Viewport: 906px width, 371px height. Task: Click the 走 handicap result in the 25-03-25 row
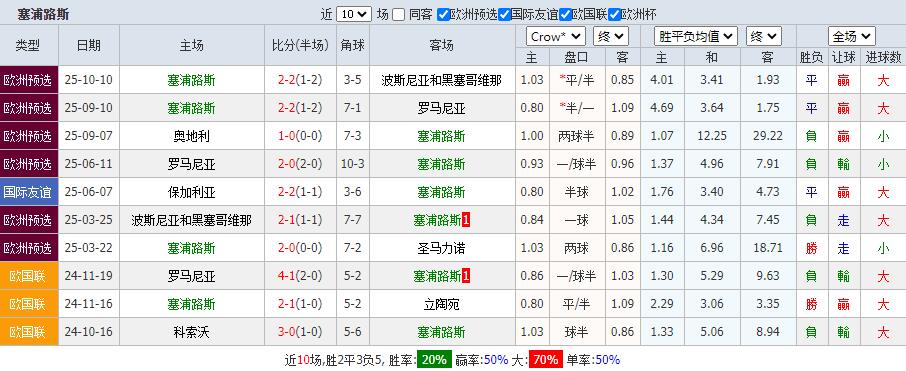pos(844,220)
